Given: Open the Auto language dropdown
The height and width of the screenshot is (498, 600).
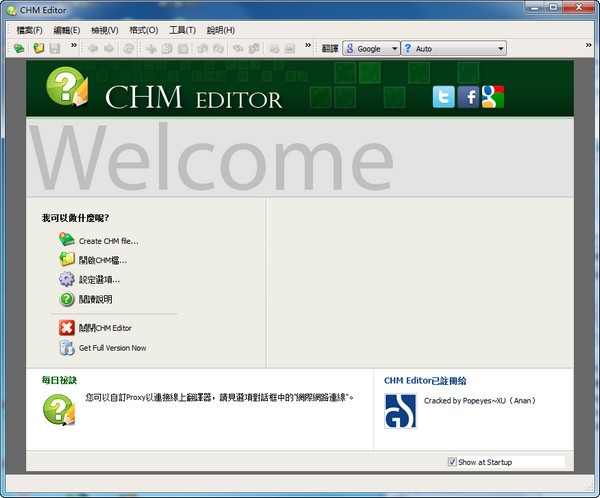Looking at the screenshot, I should pyautogui.click(x=453, y=49).
